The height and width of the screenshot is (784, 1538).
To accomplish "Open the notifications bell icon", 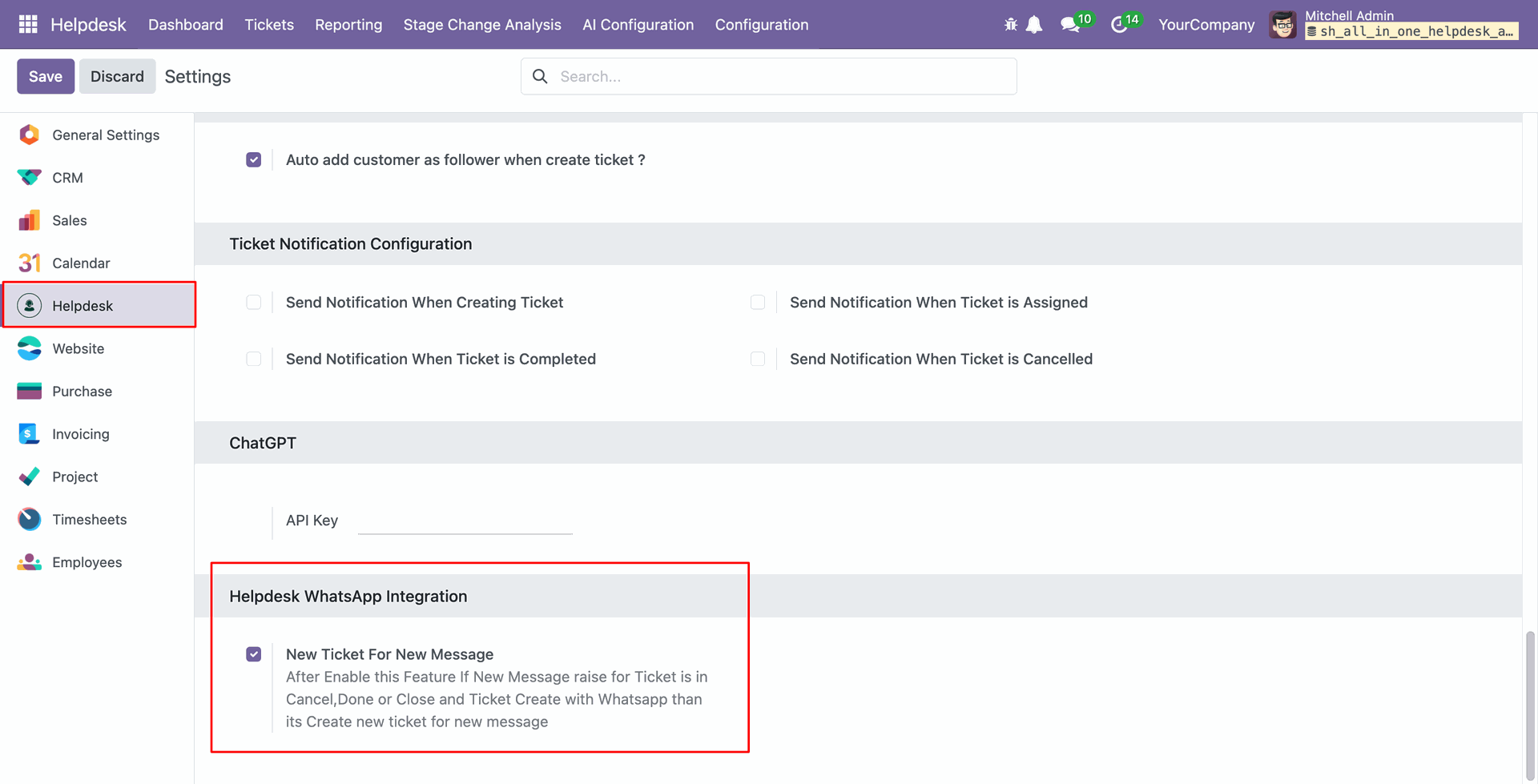I will [x=1034, y=25].
